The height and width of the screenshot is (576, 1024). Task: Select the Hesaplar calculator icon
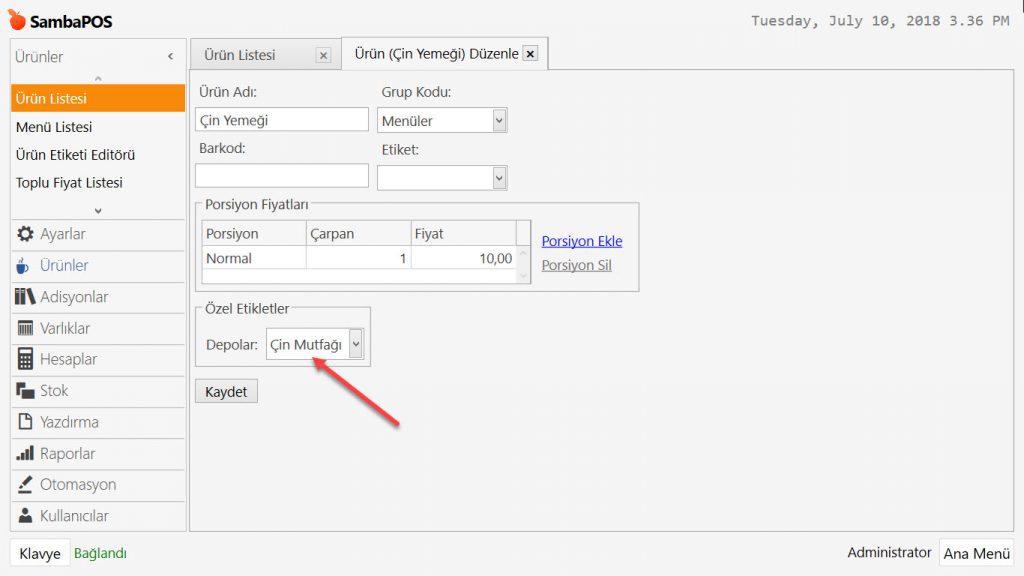click(x=26, y=359)
